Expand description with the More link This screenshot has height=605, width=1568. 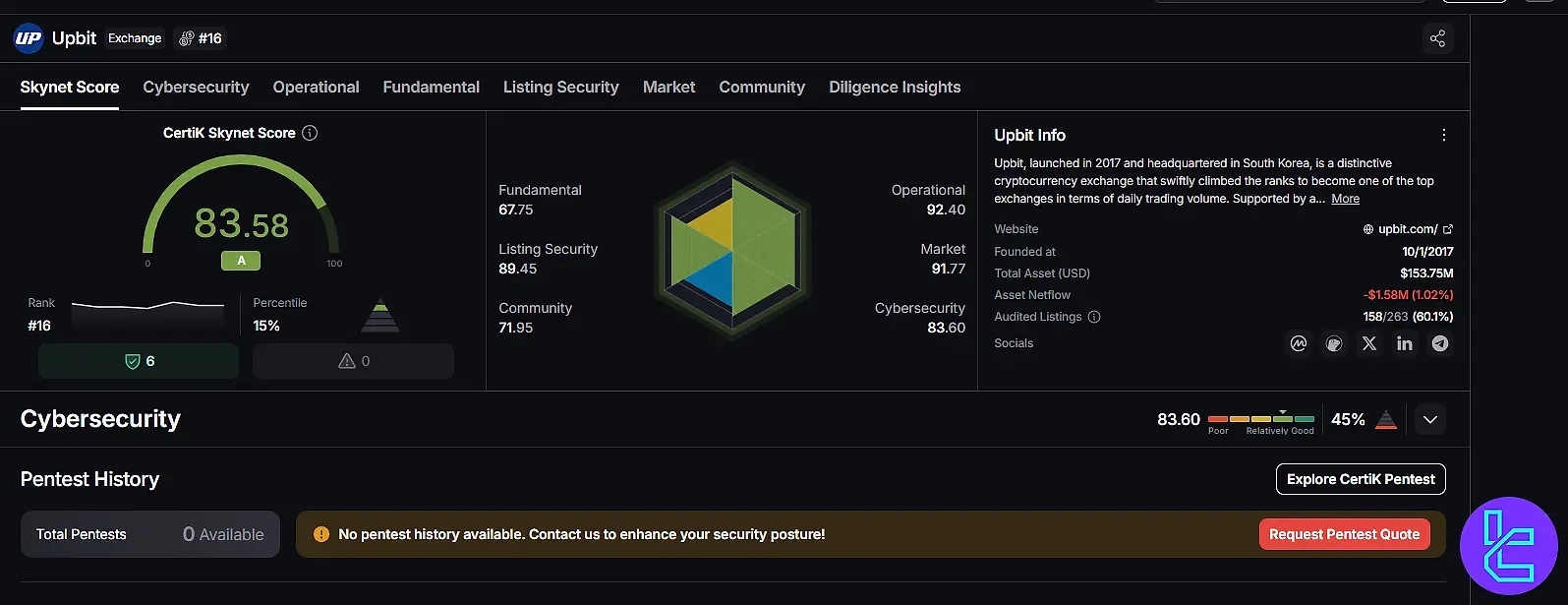pos(1345,199)
